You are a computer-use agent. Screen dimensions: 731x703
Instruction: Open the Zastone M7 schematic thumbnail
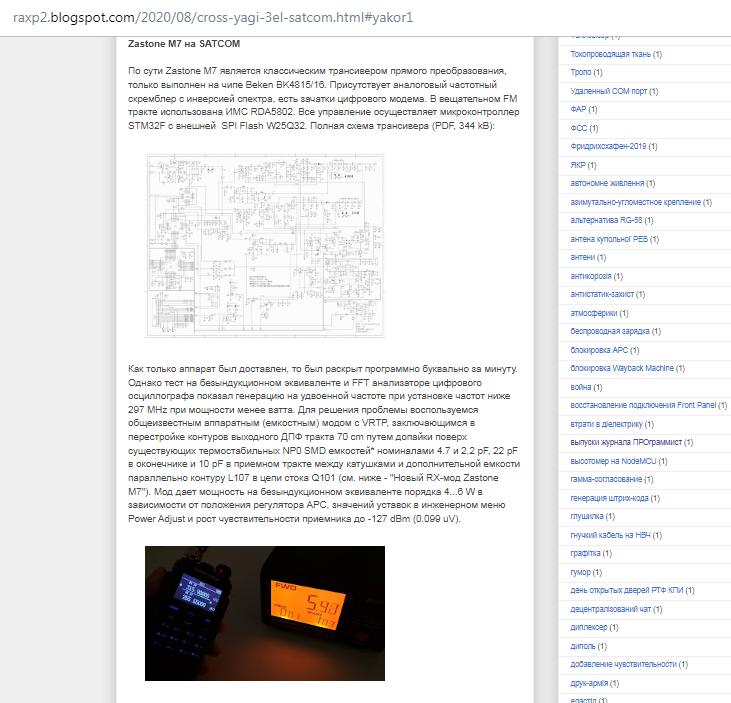click(265, 246)
